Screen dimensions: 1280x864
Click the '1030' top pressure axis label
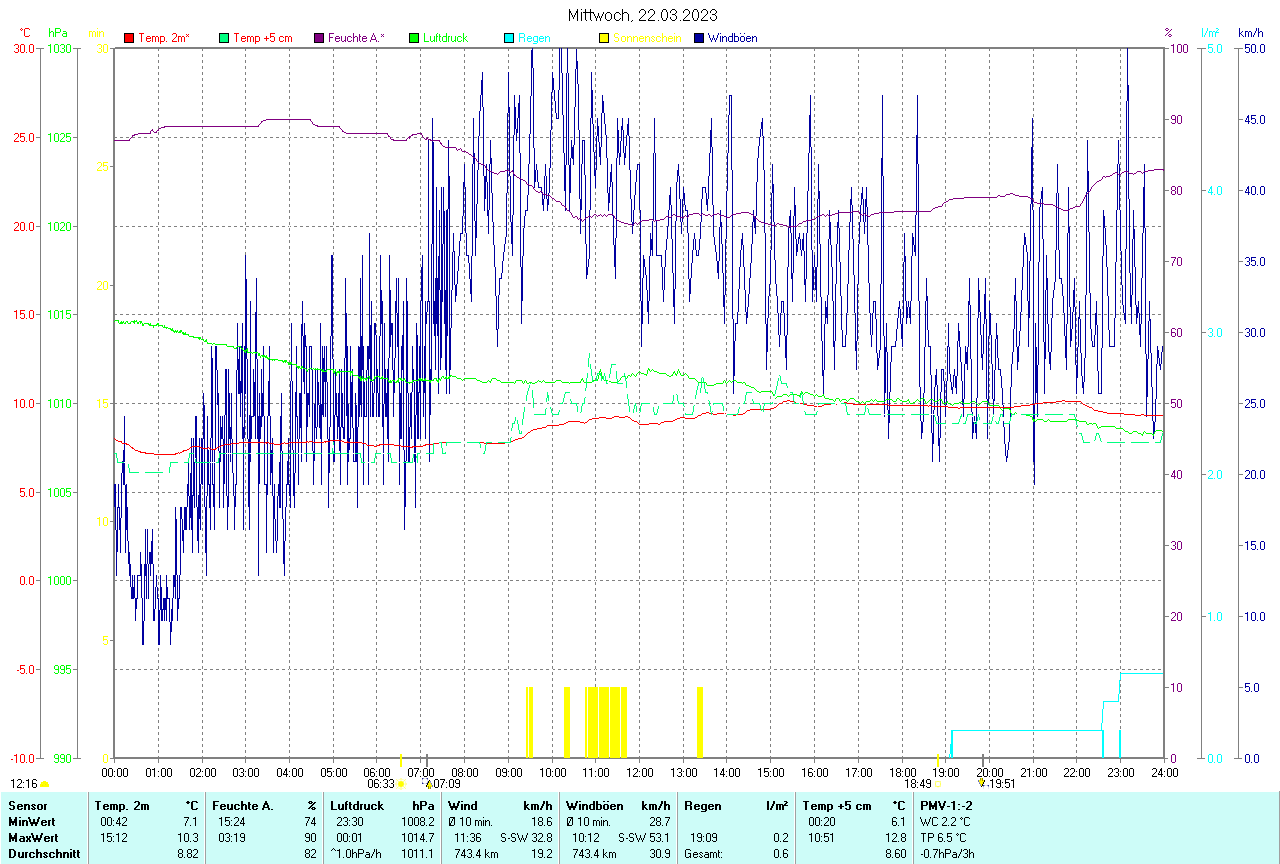click(x=60, y=48)
